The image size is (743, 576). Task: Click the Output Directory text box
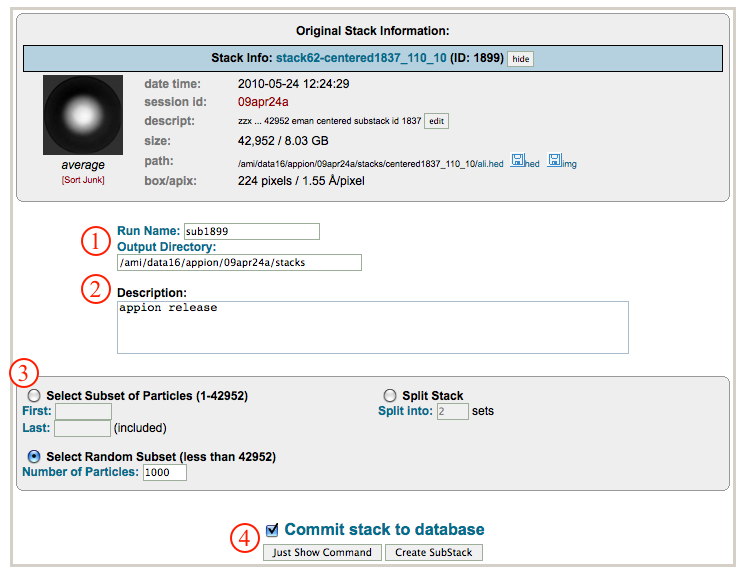click(x=239, y=262)
